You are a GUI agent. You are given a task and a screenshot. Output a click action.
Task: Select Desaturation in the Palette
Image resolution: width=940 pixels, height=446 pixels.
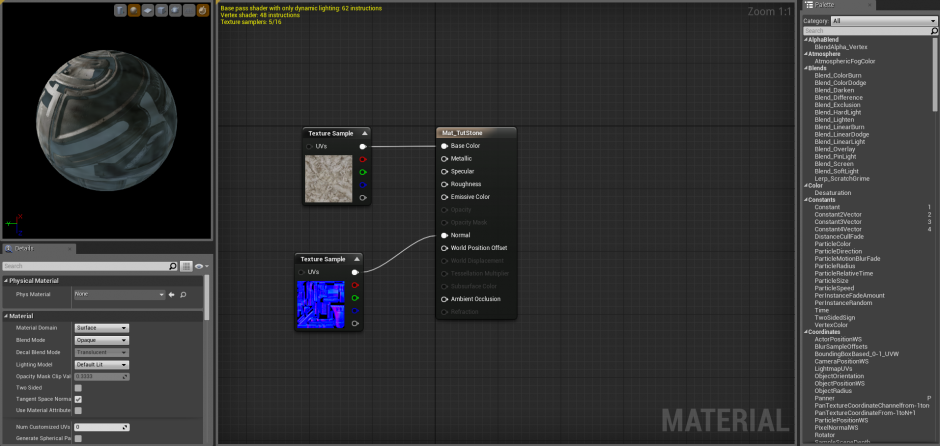coord(833,193)
